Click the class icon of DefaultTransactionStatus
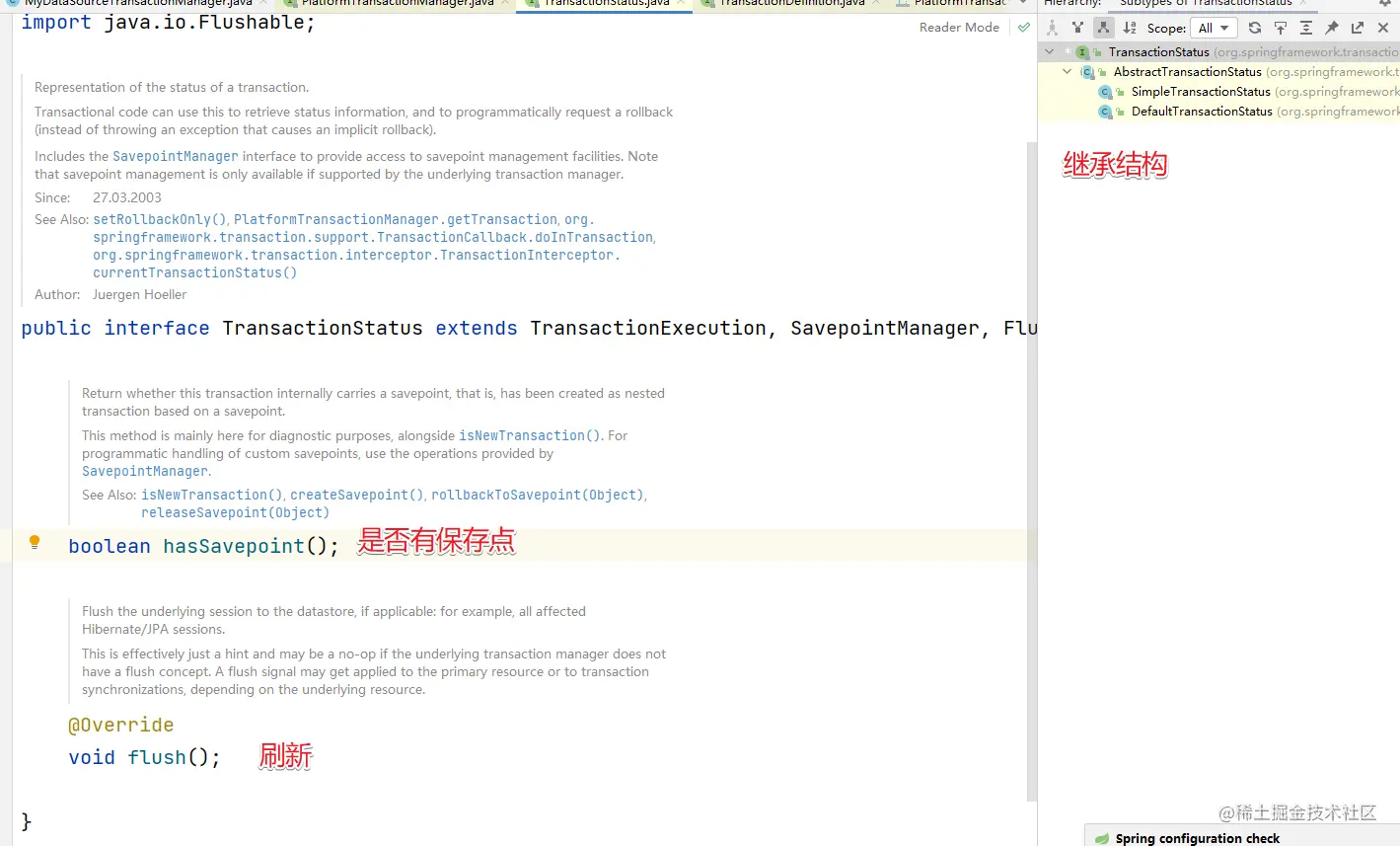1400x846 pixels. coord(1105,112)
